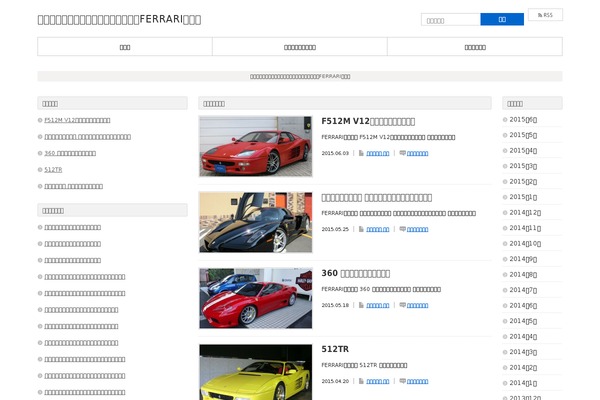Open the August 2014 archive link
The width and height of the screenshot is (600, 400).
(x=523, y=274)
